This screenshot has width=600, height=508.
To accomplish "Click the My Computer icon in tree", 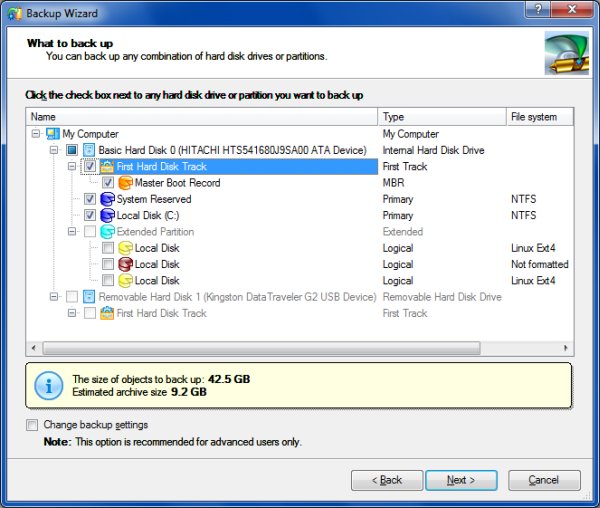I will click(x=53, y=134).
